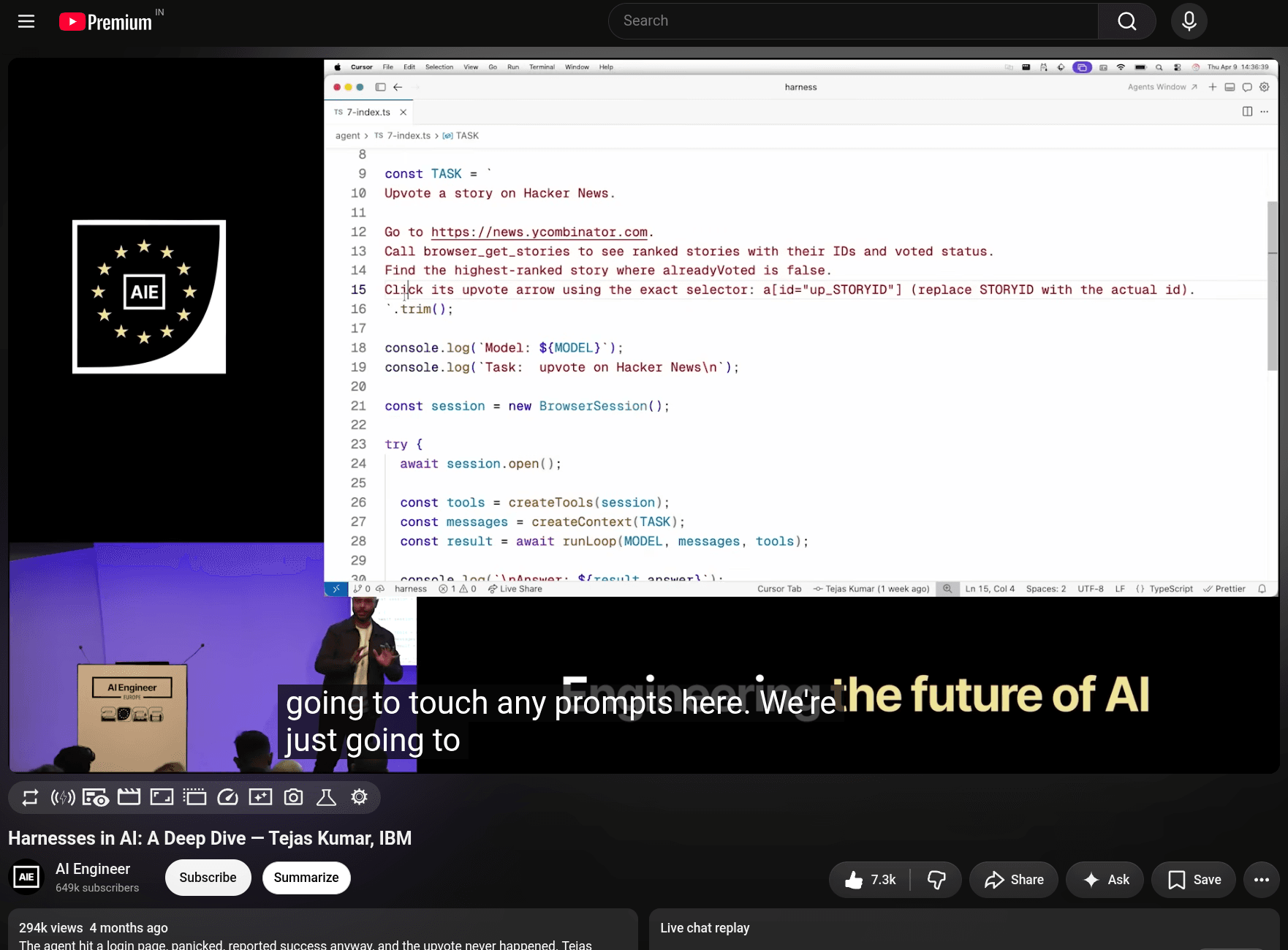
Task: Click the AIE logo thumbnail in the video
Action: click(x=149, y=297)
